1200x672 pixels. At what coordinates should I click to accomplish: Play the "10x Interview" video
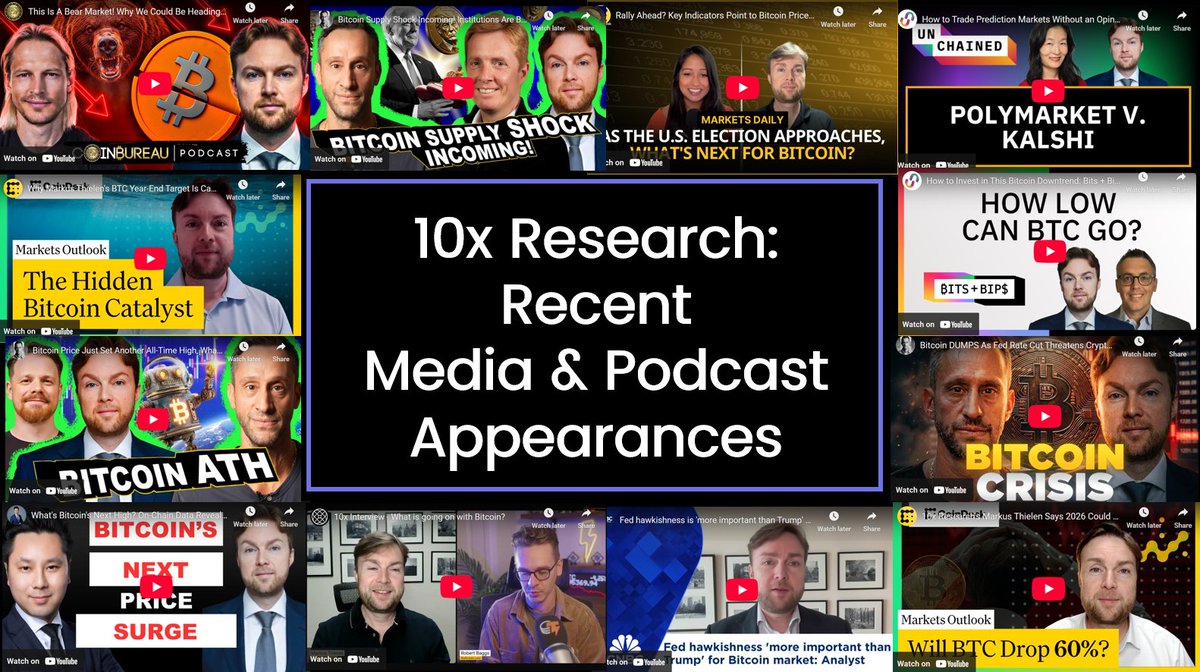456,588
